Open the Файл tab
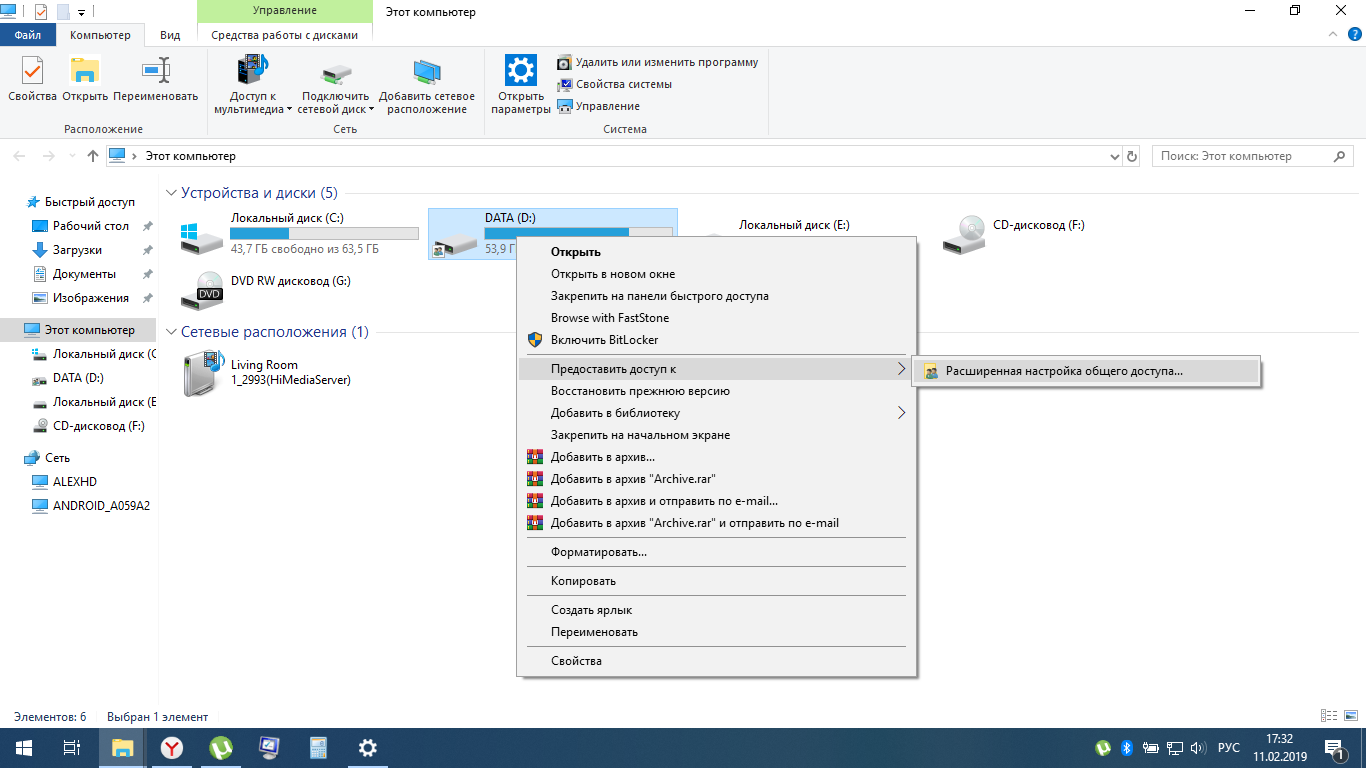 28,35
